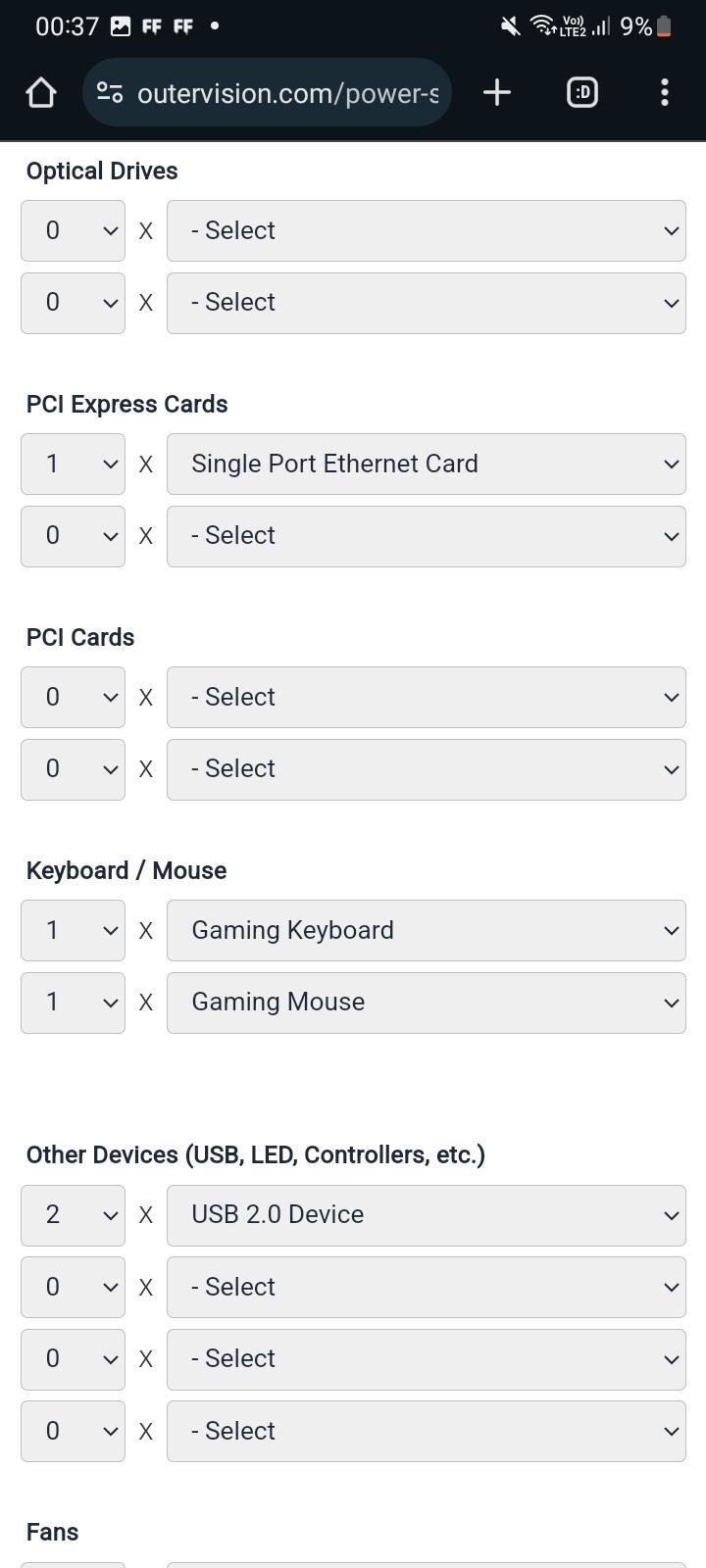Open second PCI Express Cards type dropdown
Screen dimensions: 706x1568
[x=427, y=536]
